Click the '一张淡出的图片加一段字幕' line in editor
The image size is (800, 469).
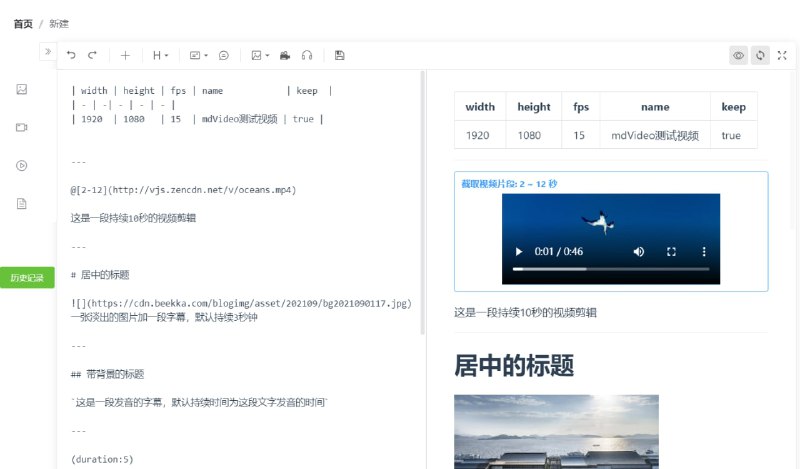[164, 317]
